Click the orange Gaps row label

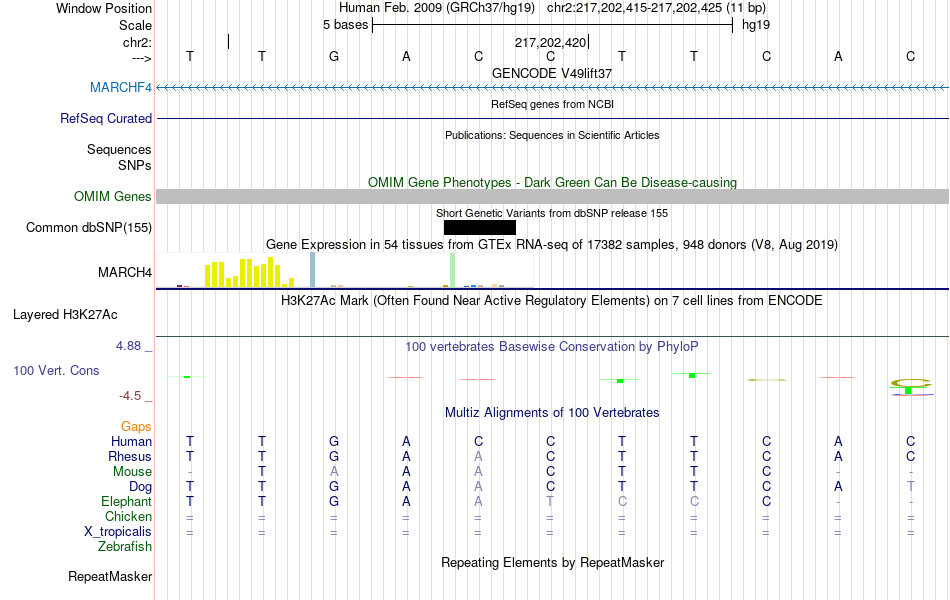(136, 427)
